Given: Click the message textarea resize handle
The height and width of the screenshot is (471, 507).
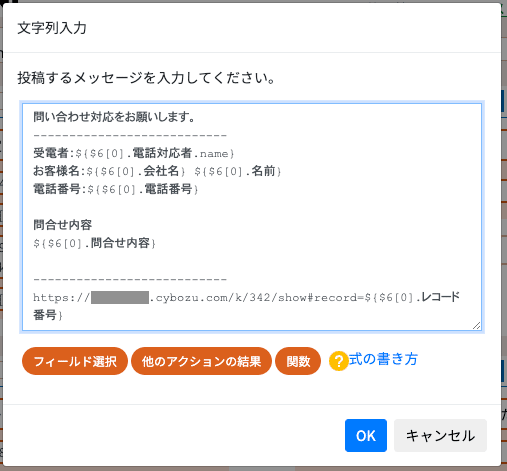Looking at the screenshot, I should [x=476, y=326].
